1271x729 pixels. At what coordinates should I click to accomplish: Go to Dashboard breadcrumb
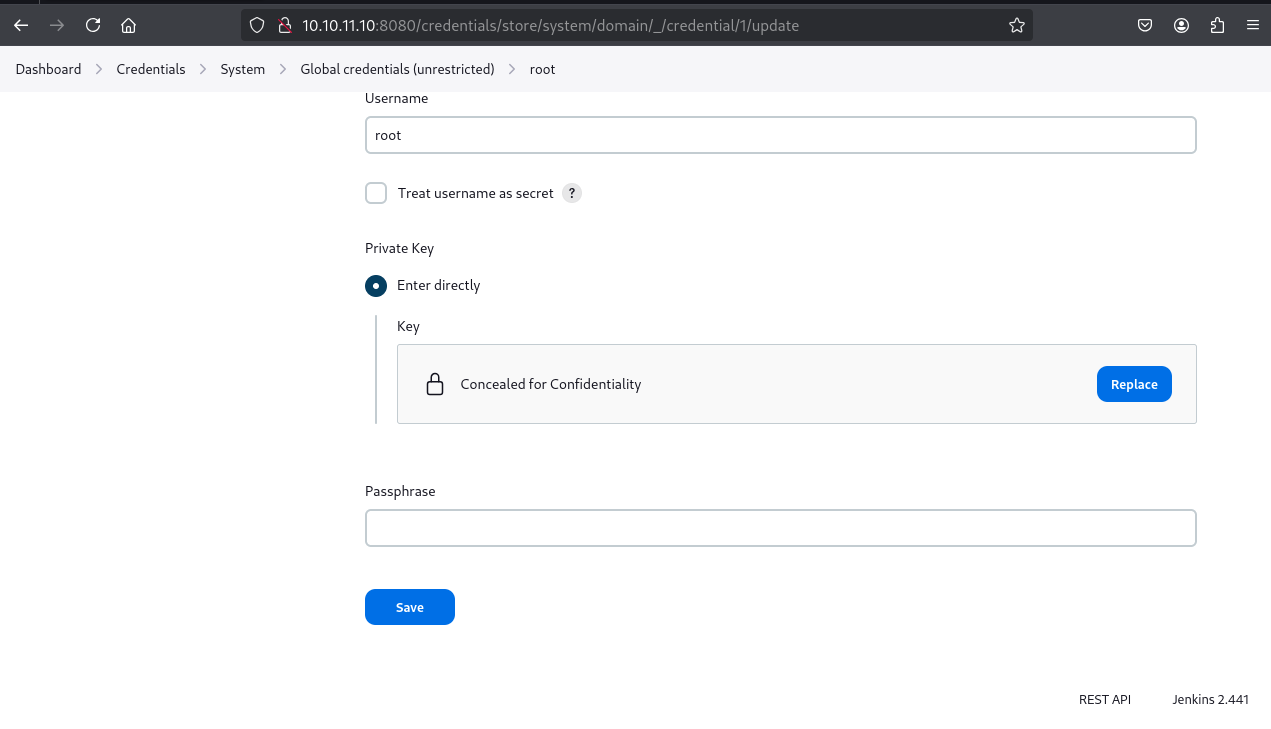[x=48, y=69]
